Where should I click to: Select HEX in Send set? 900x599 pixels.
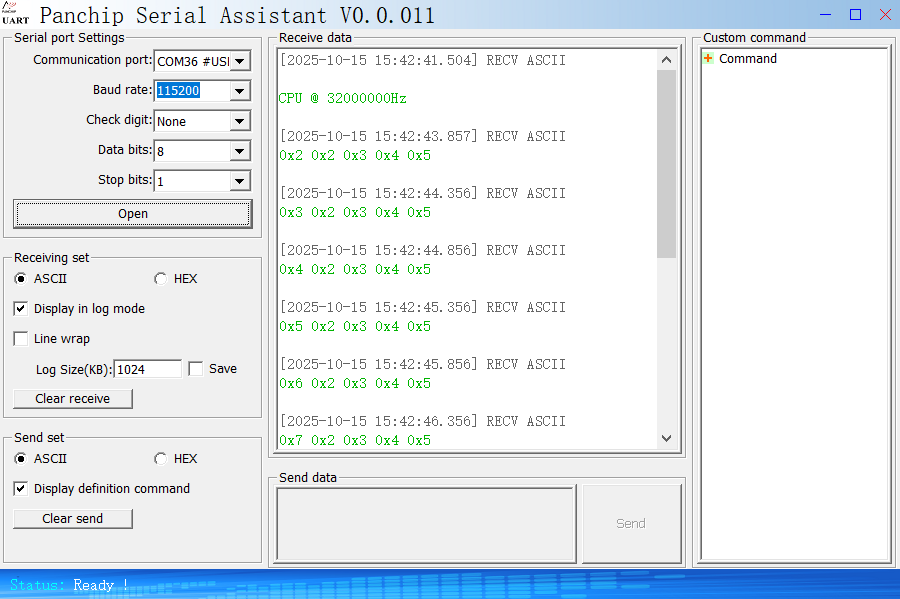pos(161,459)
